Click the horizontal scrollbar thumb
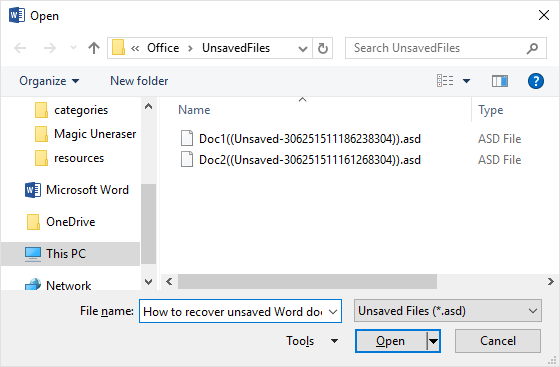Viewport: 560px width, 367px height. click(307, 282)
